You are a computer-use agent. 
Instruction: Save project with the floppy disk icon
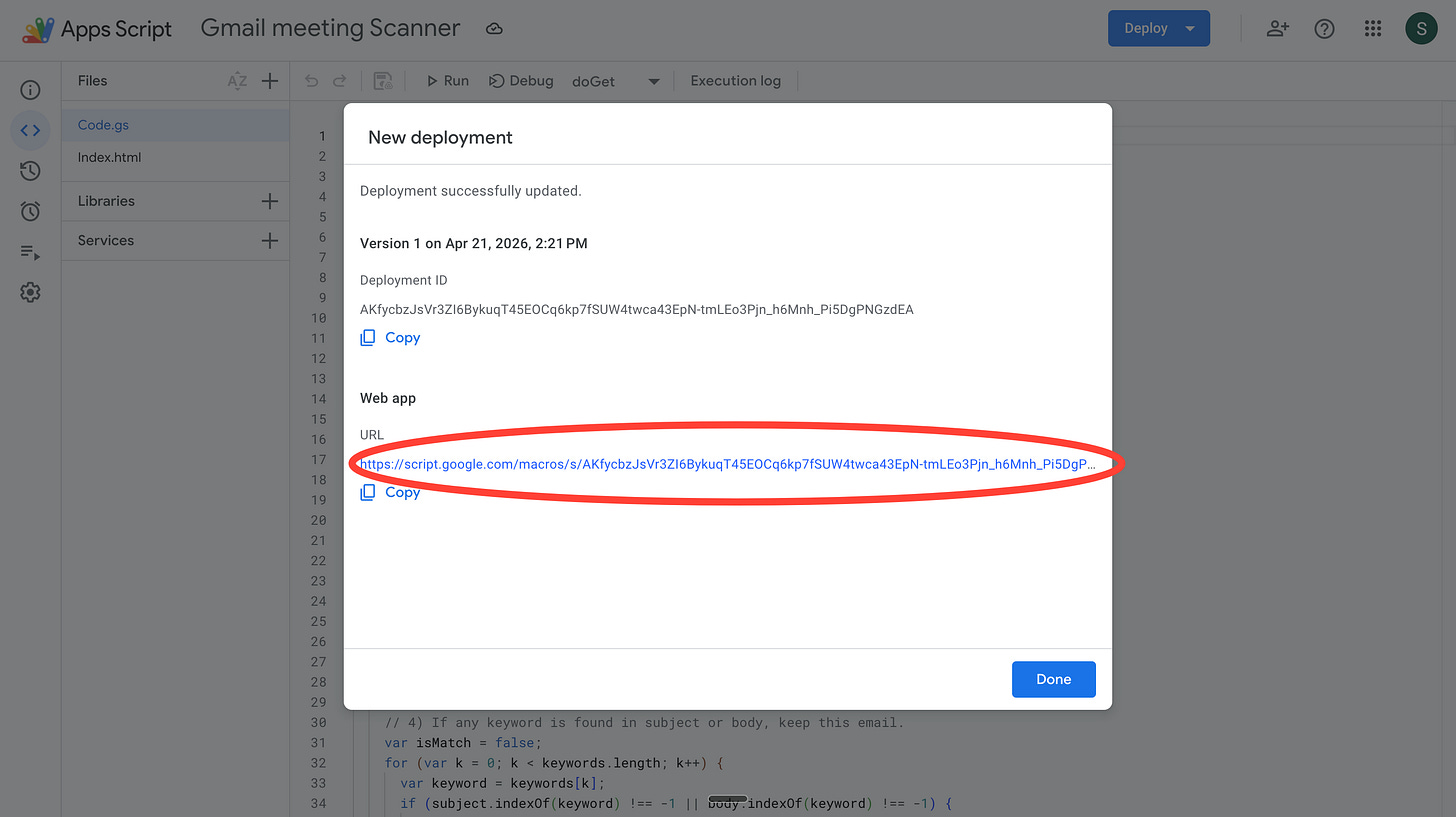coord(382,81)
